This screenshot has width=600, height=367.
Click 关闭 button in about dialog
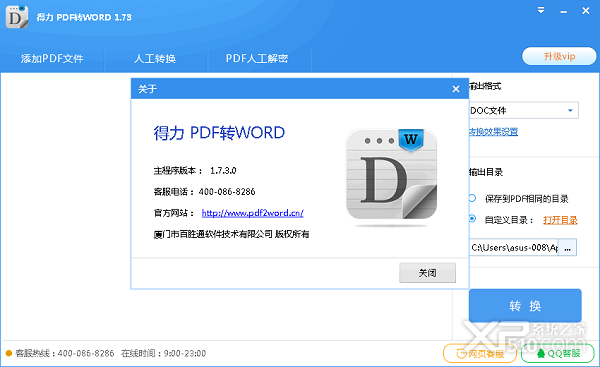[x=427, y=272]
